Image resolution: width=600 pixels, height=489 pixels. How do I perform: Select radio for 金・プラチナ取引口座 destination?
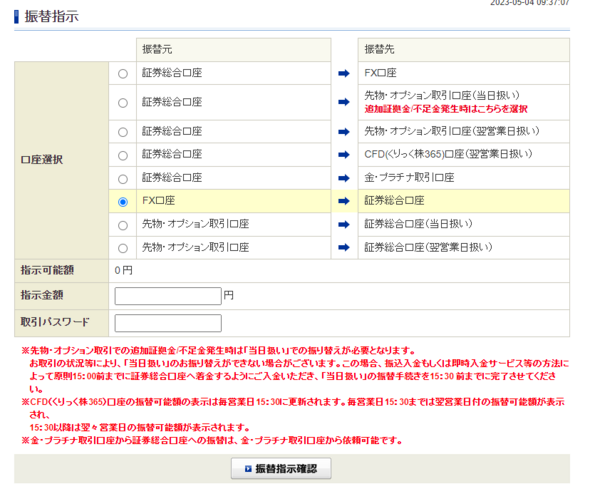(x=122, y=179)
